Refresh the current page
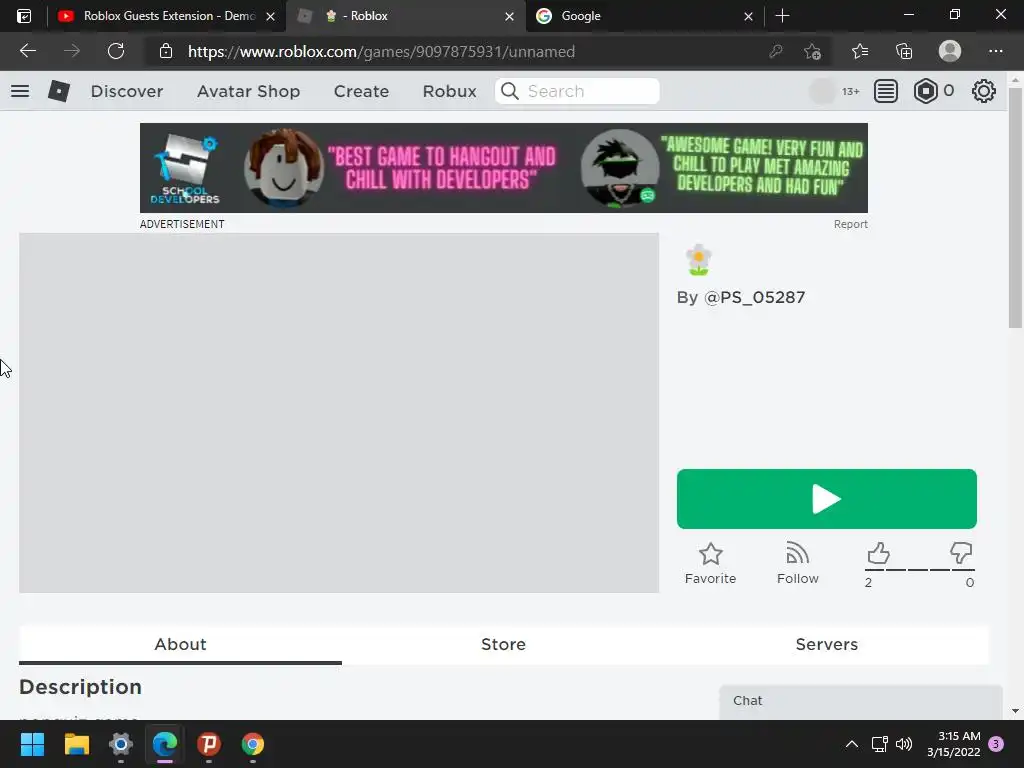 coord(116,51)
